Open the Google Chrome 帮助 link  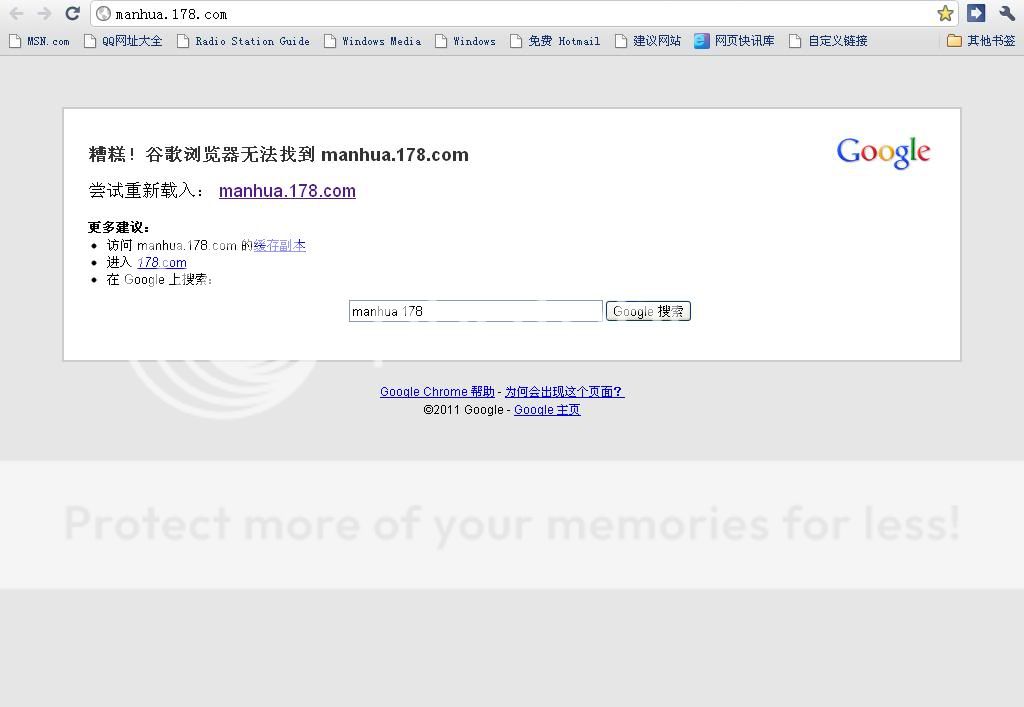pyautogui.click(x=438, y=392)
